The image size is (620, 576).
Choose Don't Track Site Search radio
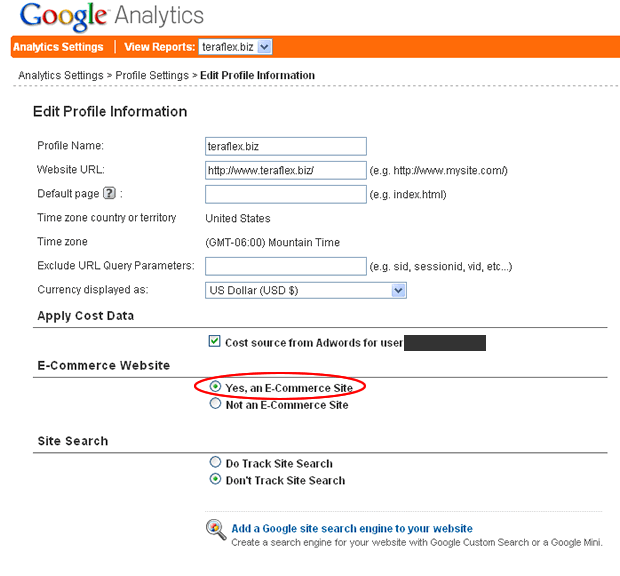click(215, 480)
